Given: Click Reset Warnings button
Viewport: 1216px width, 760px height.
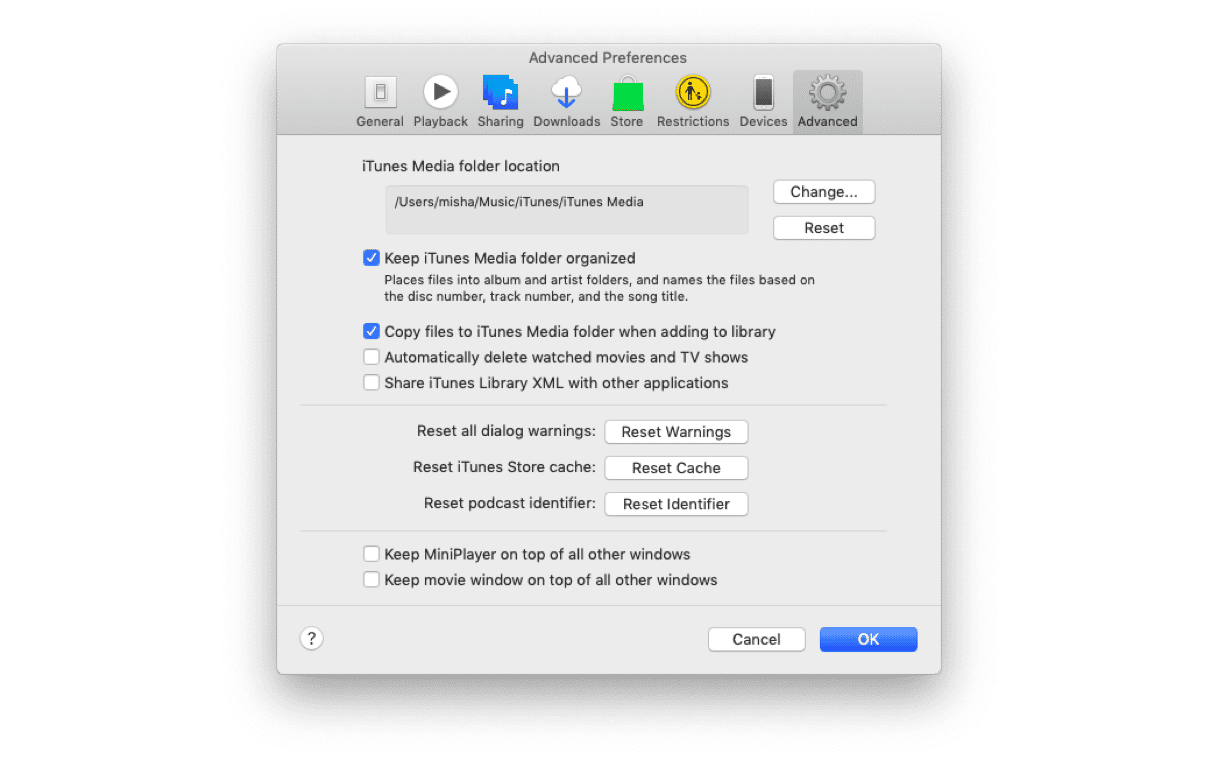Looking at the screenshot, I should pos(676,432).
